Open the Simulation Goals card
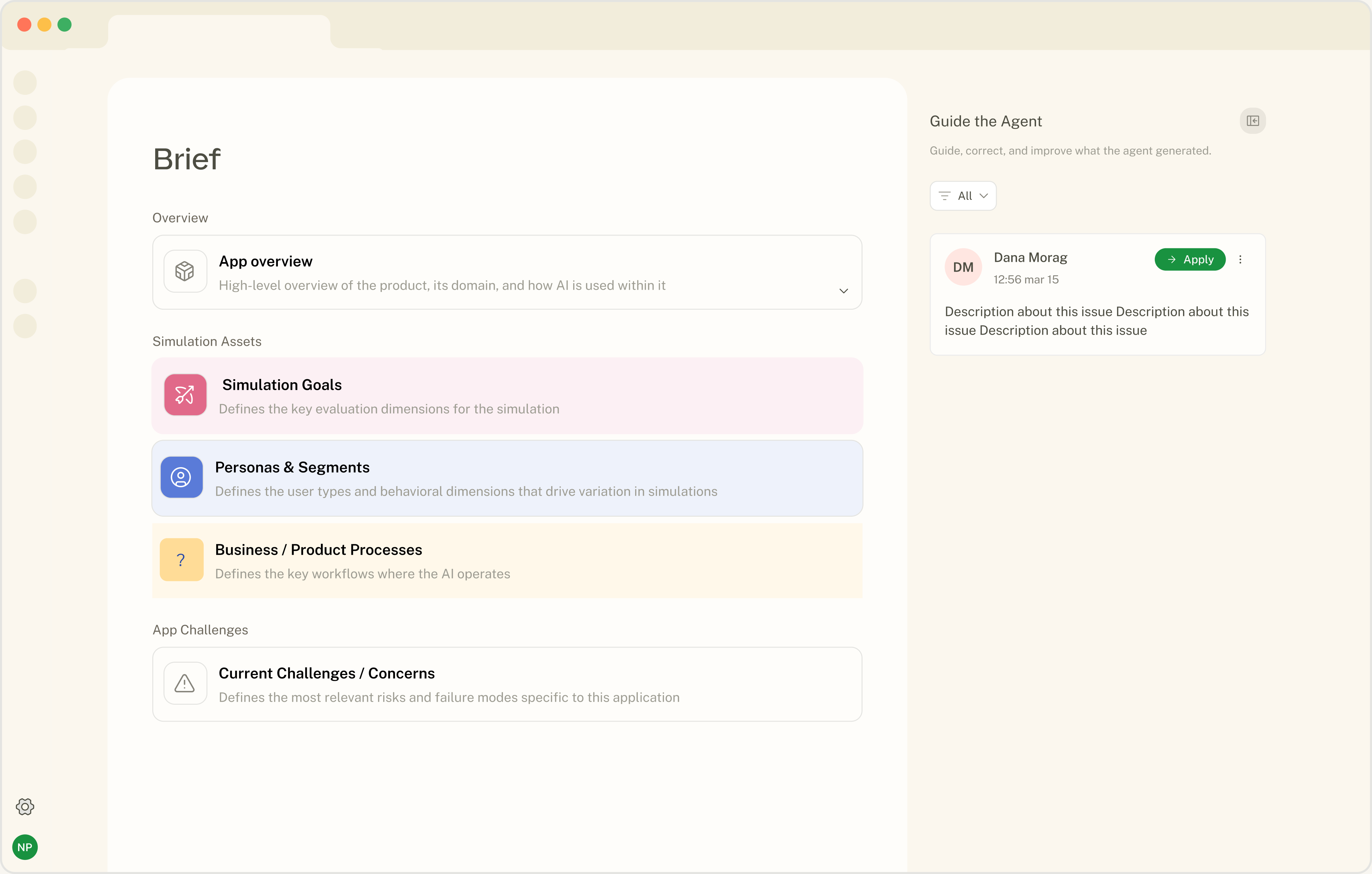The image size is (1372, 874). point(507,395)
